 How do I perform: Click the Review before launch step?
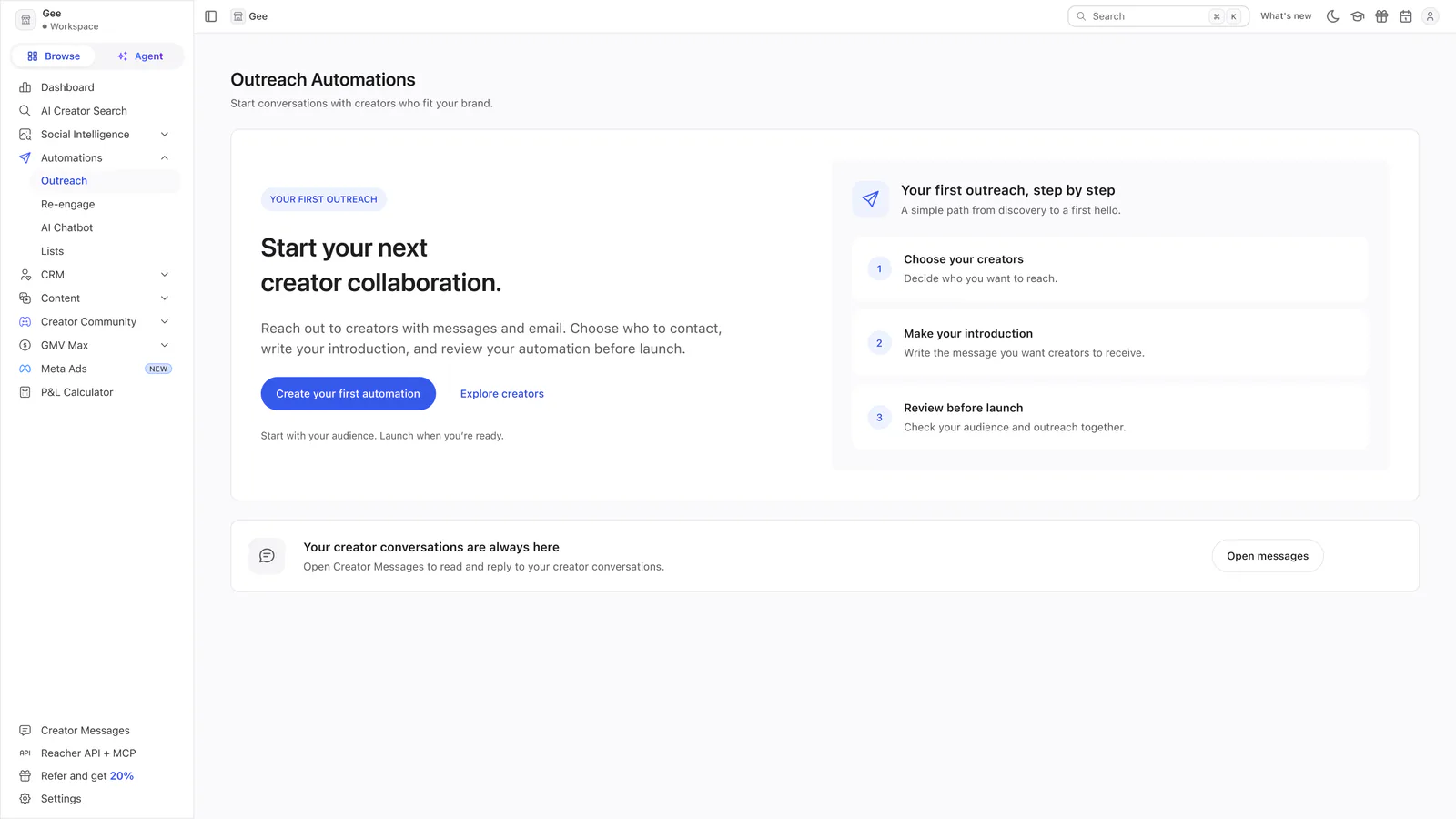tap(1110, 418)
